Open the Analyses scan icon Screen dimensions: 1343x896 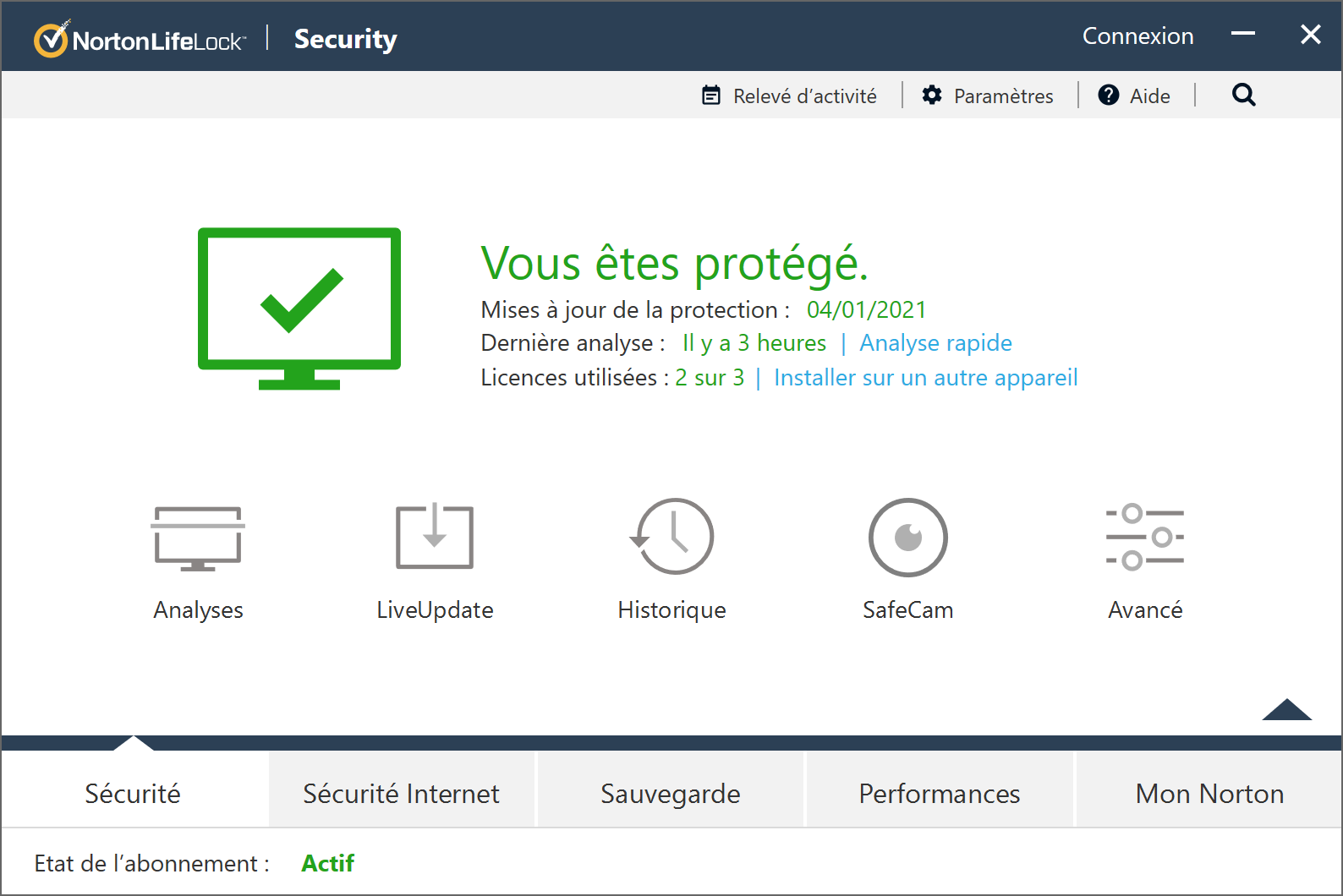[x=198, y=538]
